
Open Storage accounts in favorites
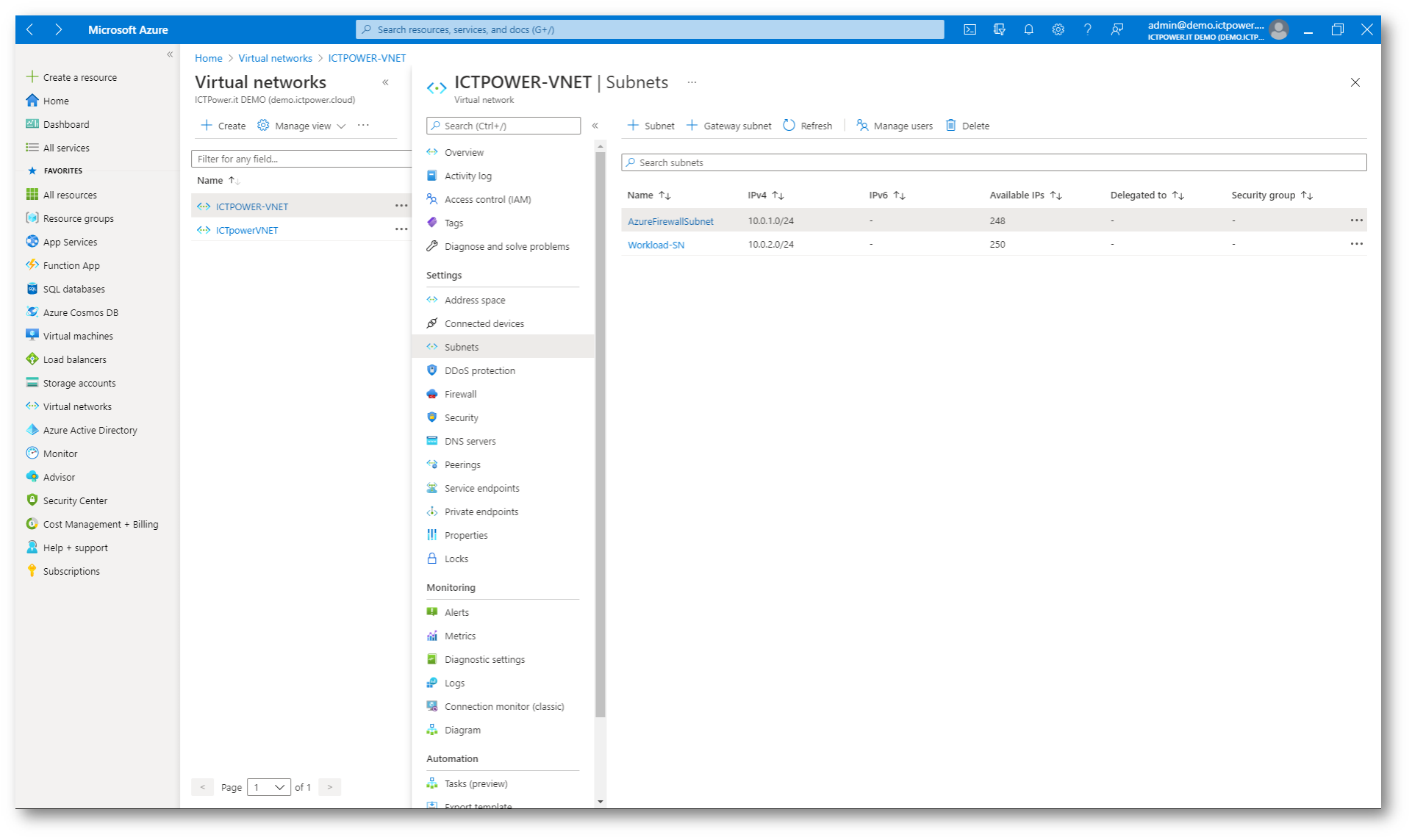[71, 383]
